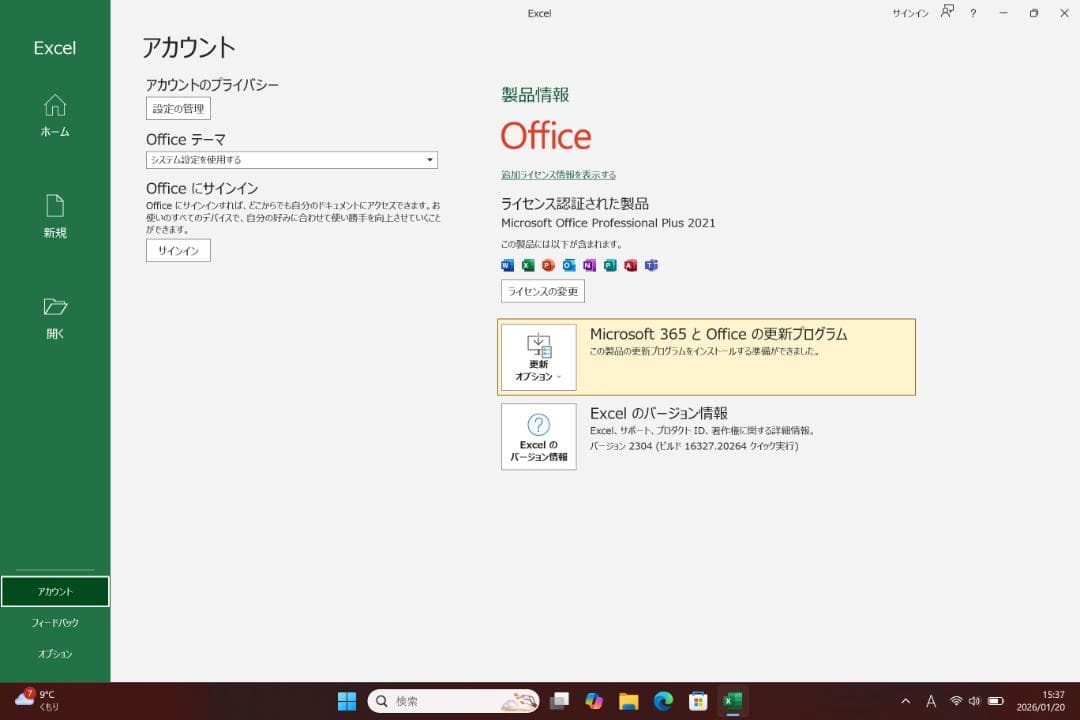Switch to フィードバック in the sidebar

[54, 622]
